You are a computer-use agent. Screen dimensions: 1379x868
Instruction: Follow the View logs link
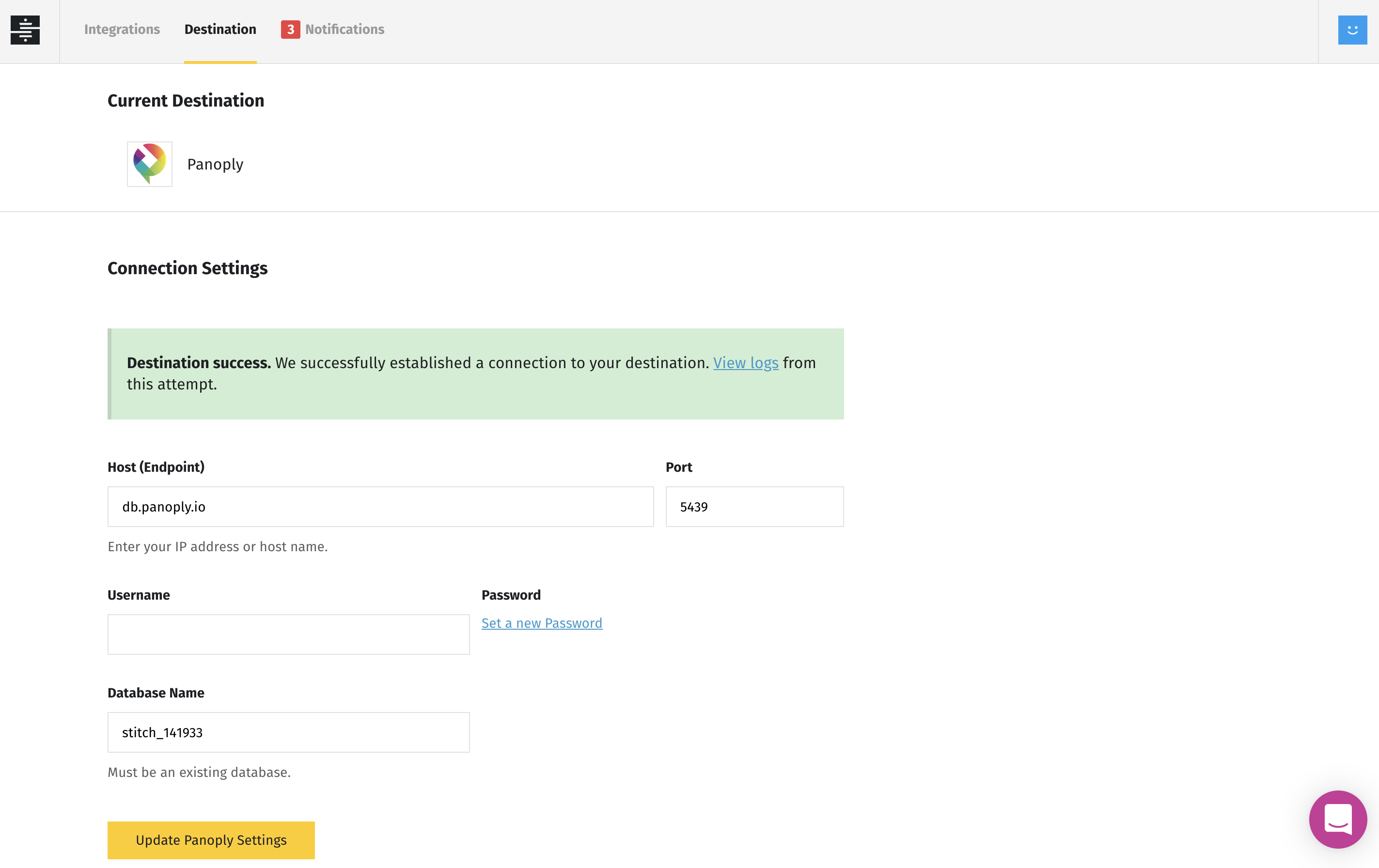click(x=746, y=363)
